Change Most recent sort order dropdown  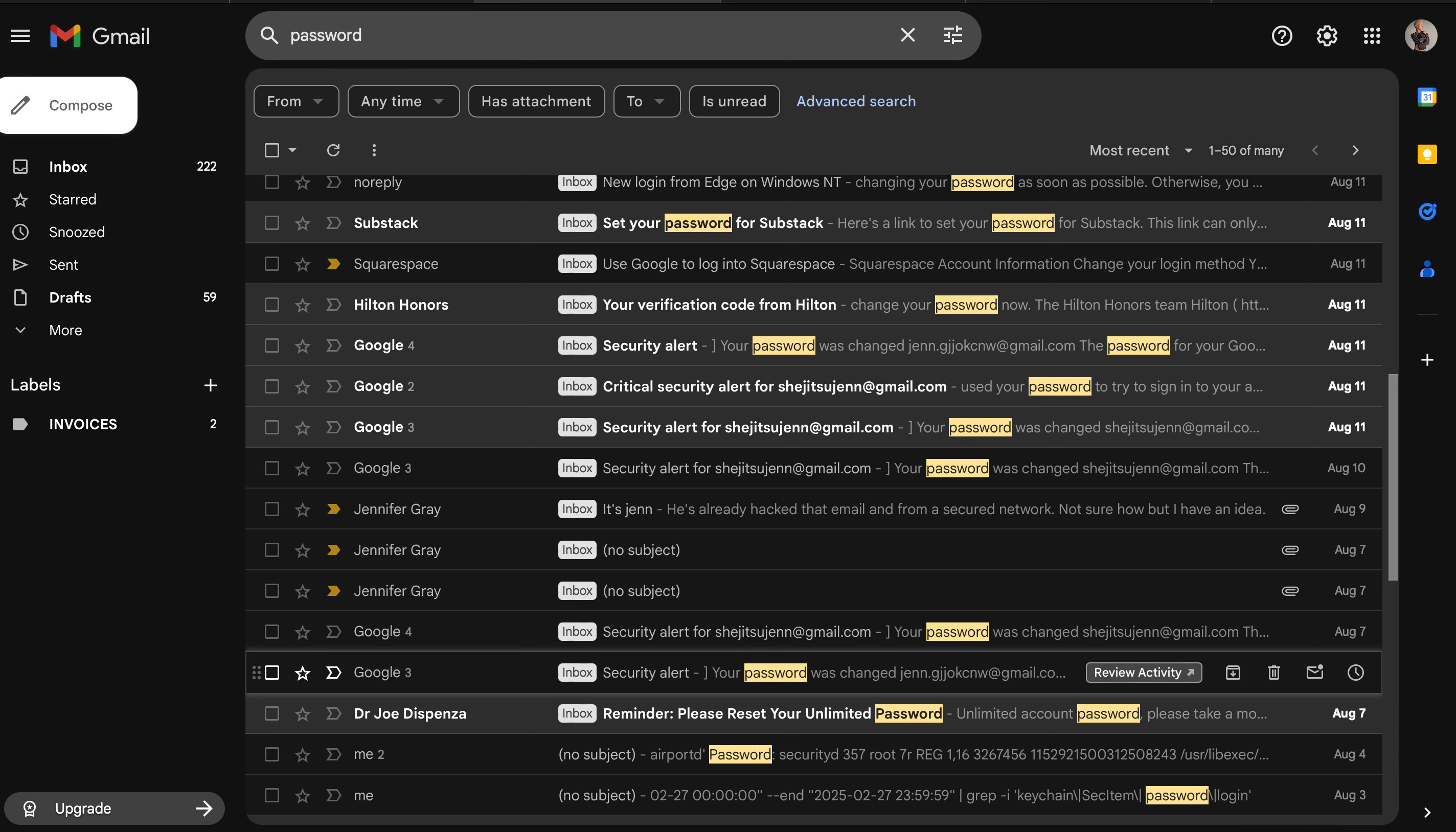[1141, 150]
